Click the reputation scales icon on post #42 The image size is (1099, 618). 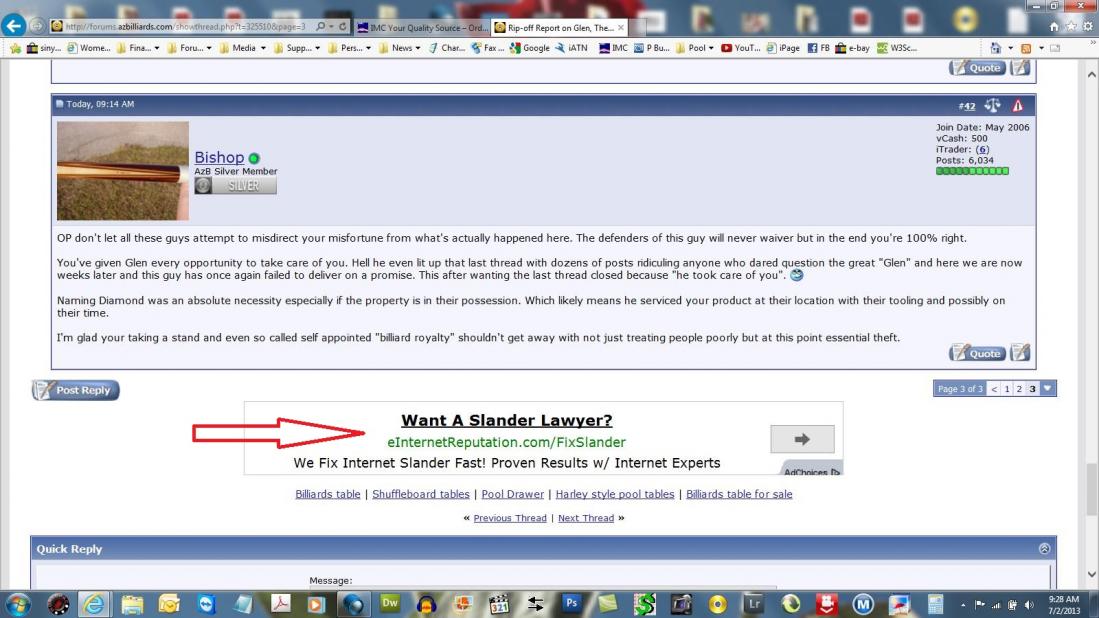993,105
